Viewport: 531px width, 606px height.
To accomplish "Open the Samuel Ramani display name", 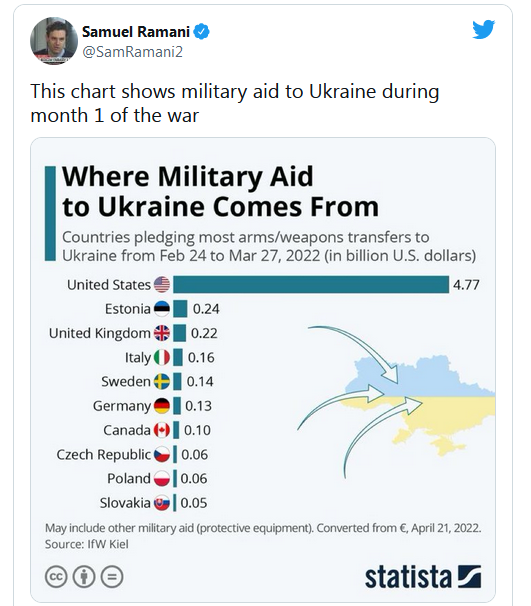I will point(136,32).
